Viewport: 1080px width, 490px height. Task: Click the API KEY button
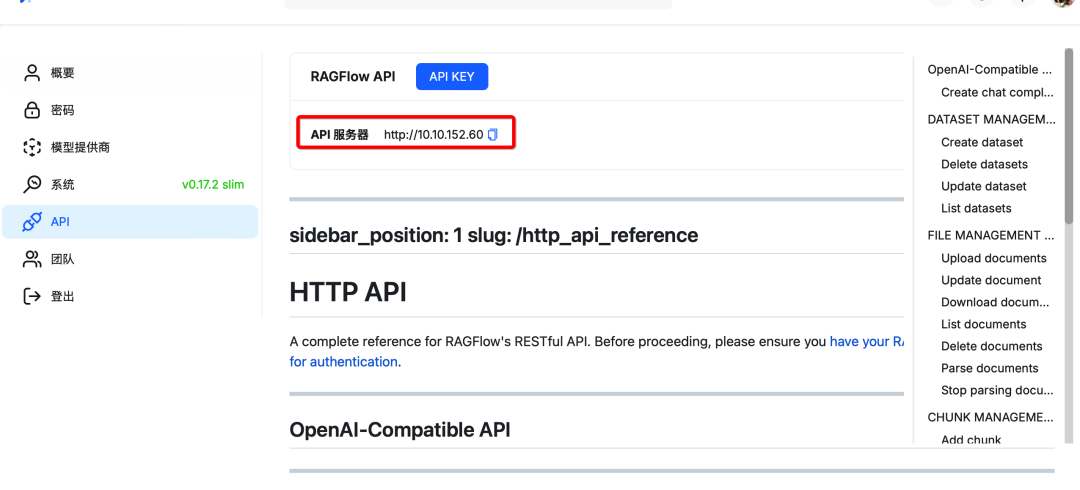452,76
